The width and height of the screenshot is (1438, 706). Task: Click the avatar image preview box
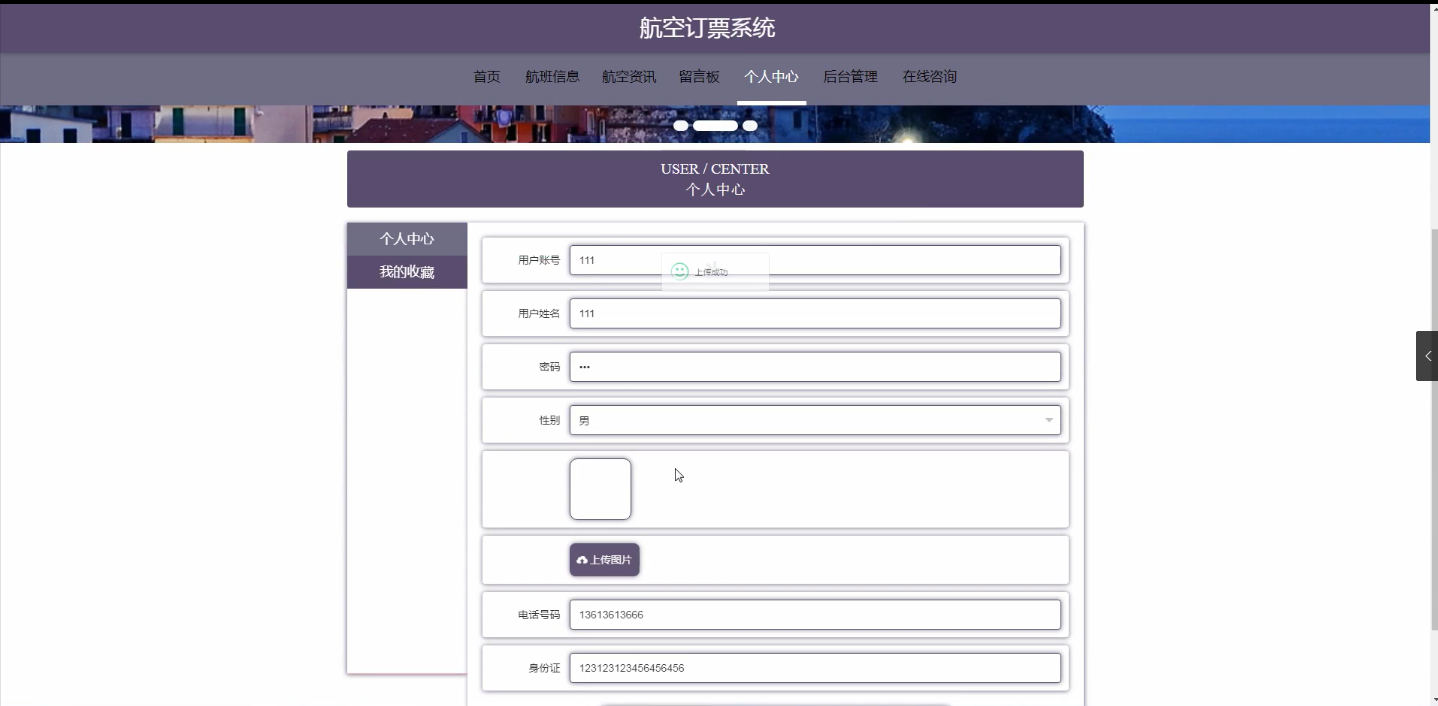[x=600, y=489]
